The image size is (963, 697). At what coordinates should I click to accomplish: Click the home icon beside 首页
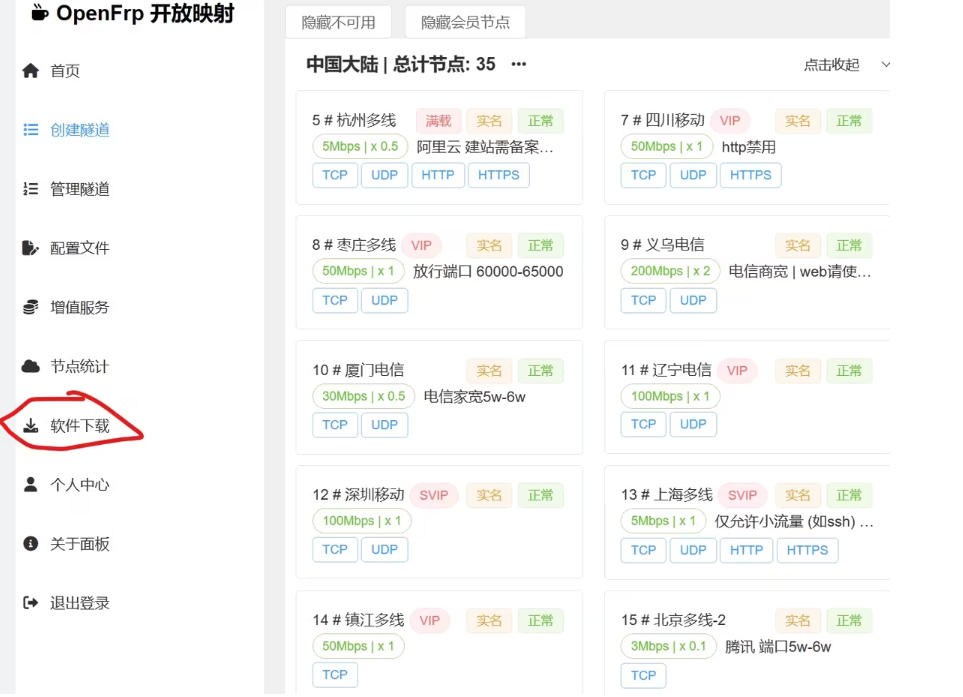(31, 71)
